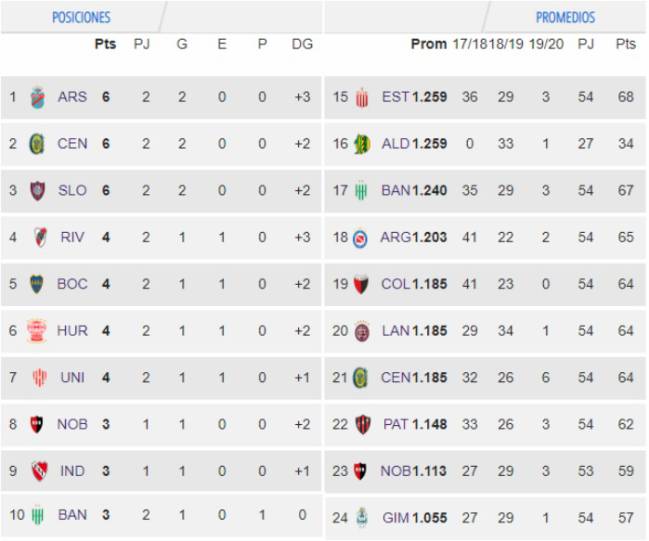Click the Boca Juniors crest icon
The width and height of the screenshot is (649, 541).
click(37, 284)
